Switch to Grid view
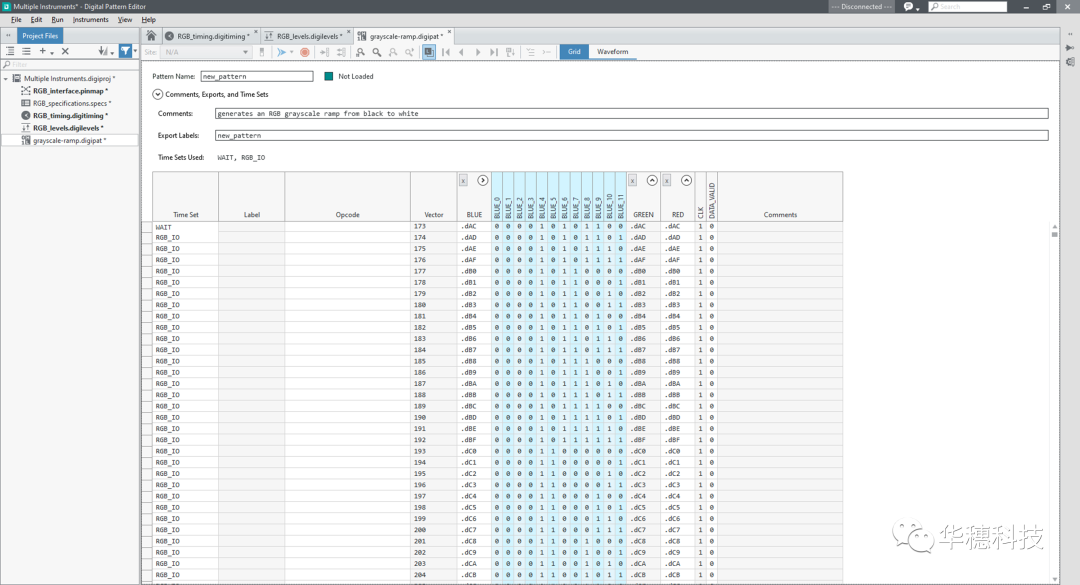The height and width of the screenshot is (585, 1080). click(x=574, y=52)
